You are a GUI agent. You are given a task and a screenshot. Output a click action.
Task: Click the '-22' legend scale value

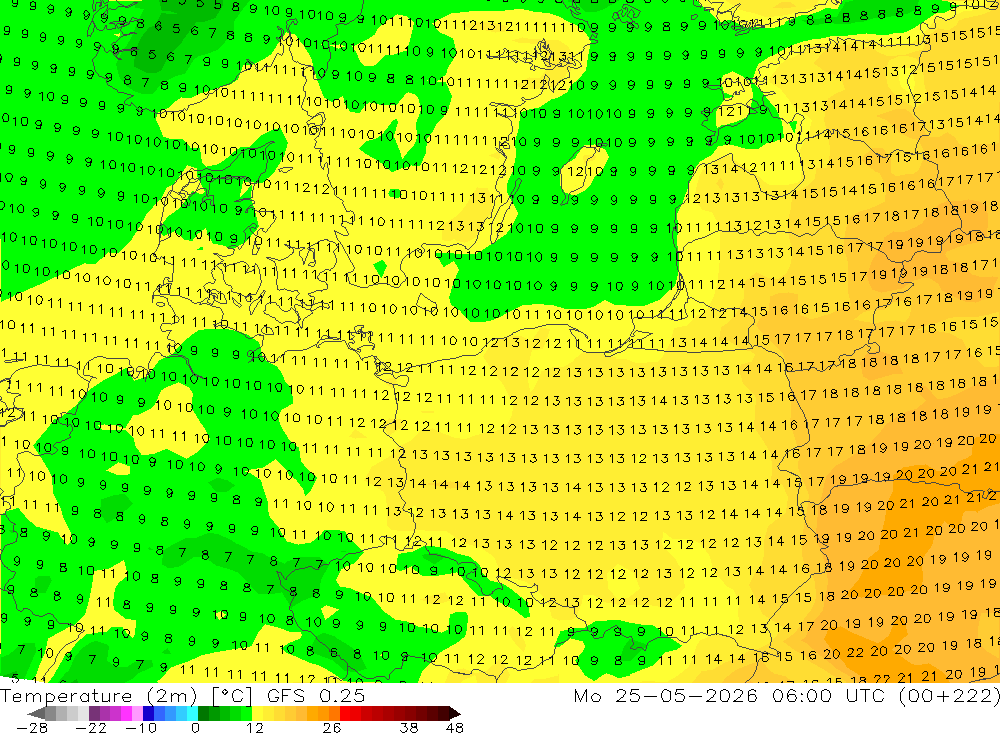coord(91,728)
